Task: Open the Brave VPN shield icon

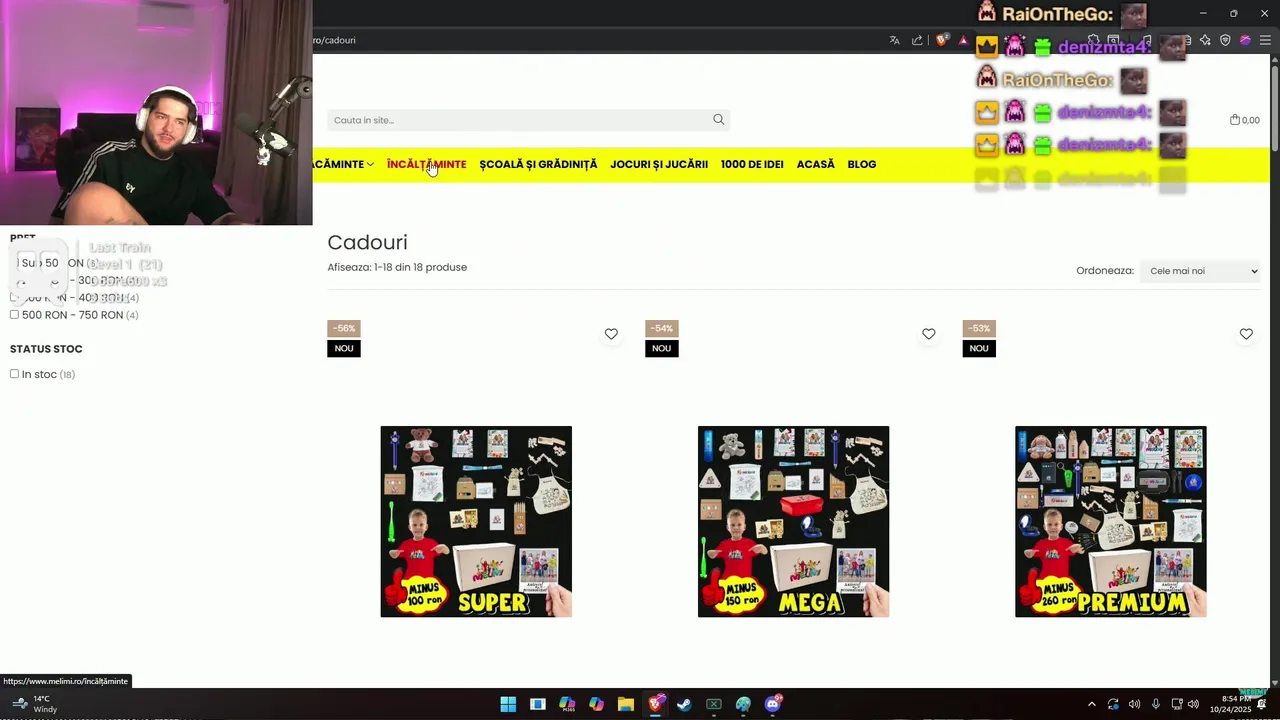Action: 1225,40
